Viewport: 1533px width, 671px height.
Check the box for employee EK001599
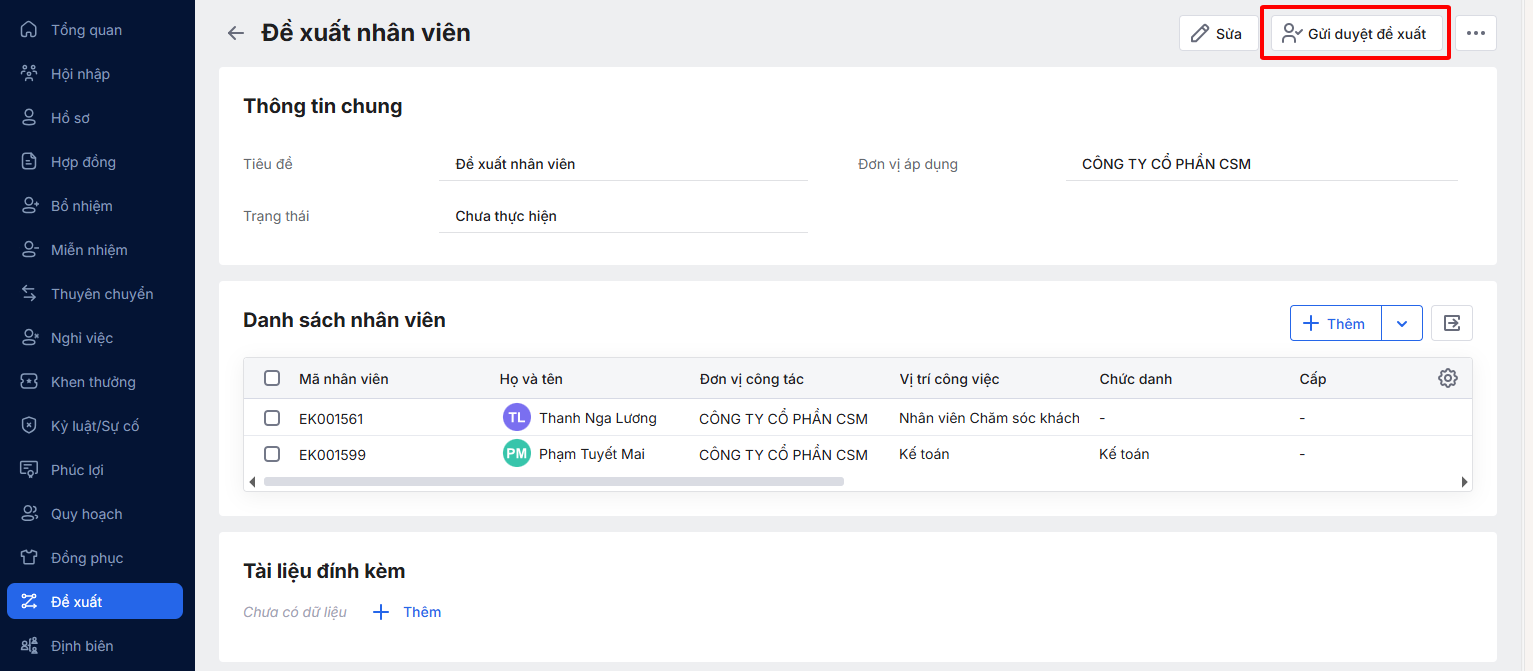point(272,454)
